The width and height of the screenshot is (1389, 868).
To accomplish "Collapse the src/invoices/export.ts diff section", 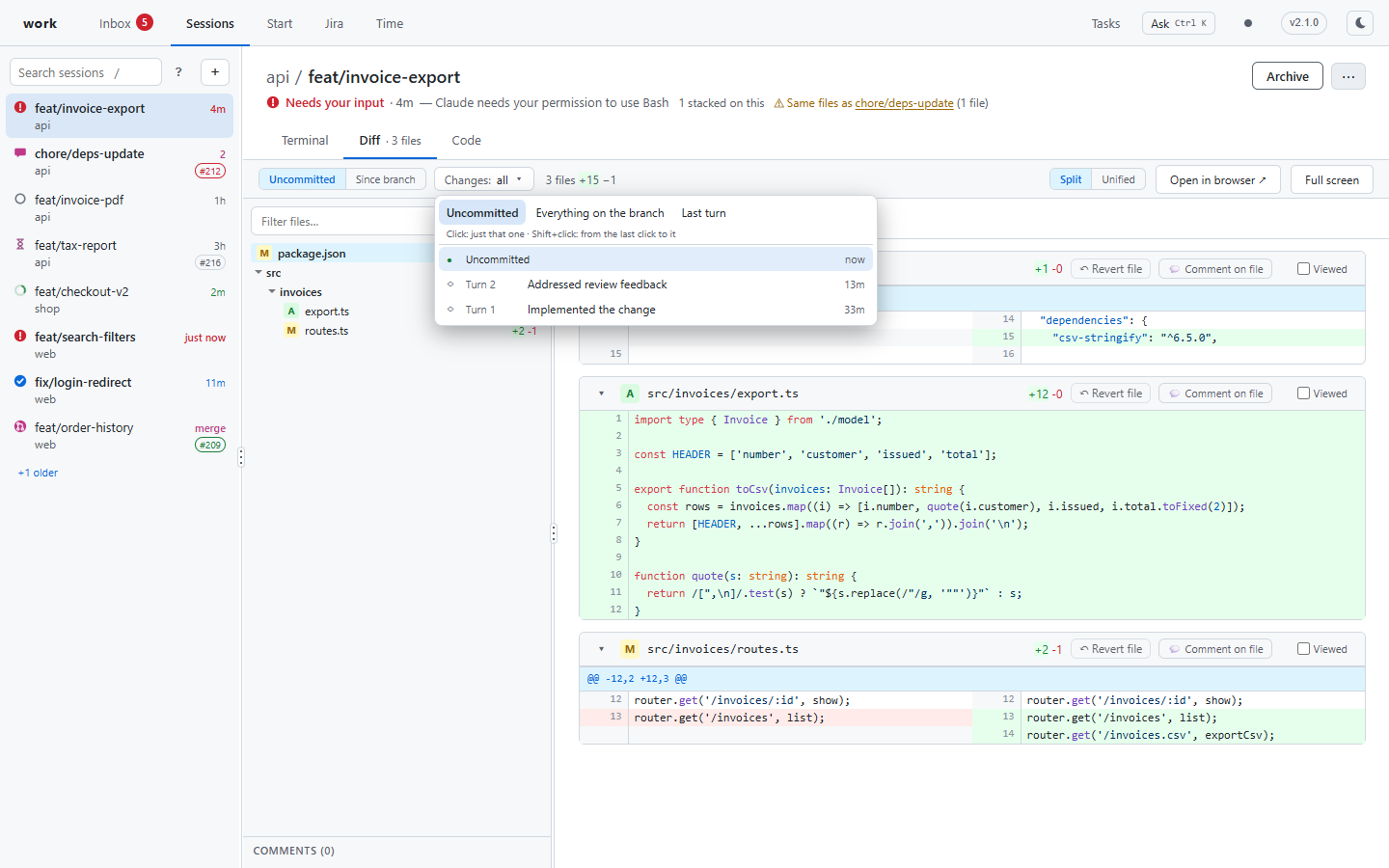I will point(601,393).
